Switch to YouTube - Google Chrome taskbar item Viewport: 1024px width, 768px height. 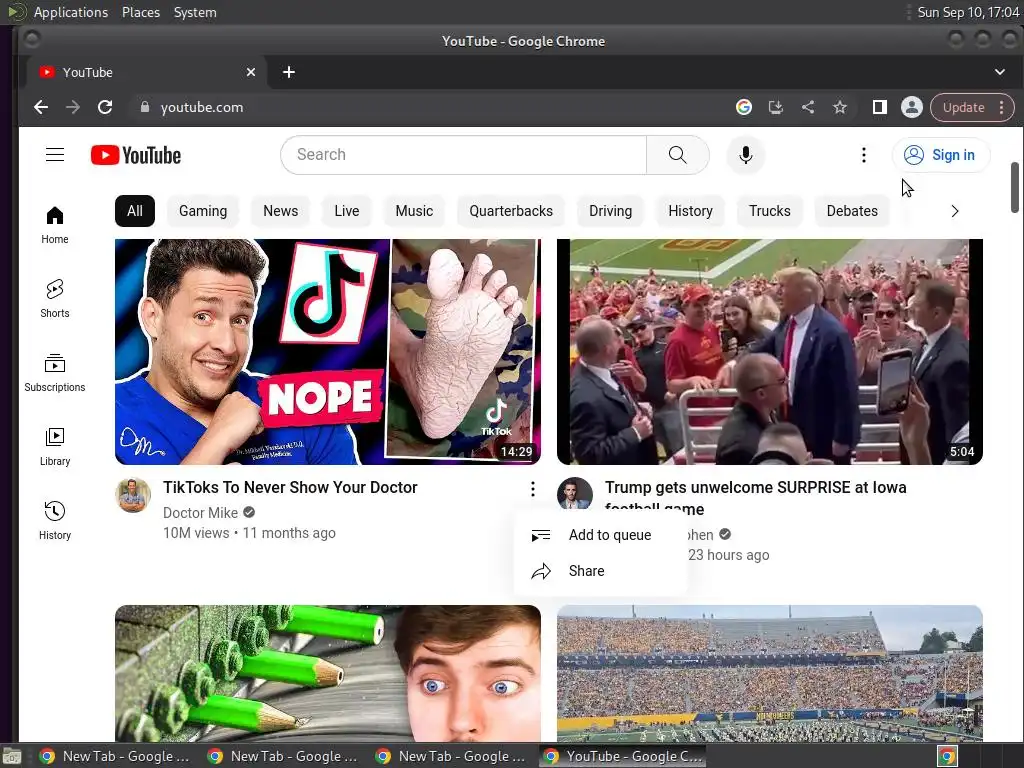coord(623,756)
